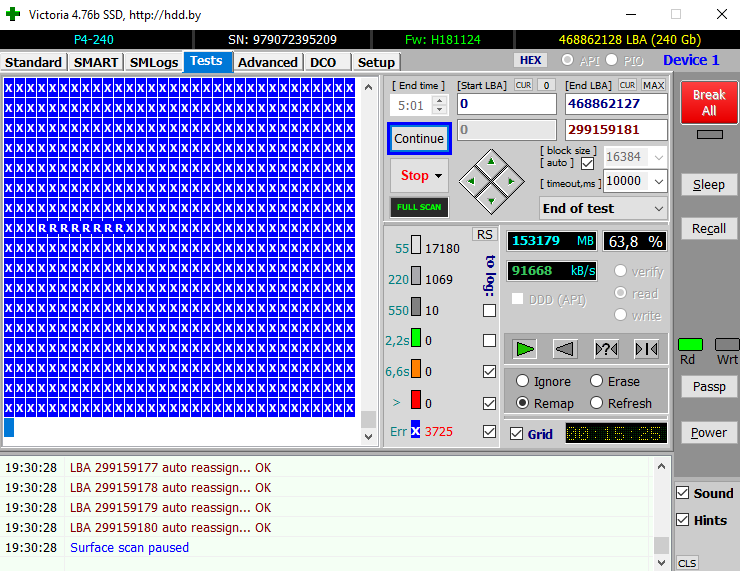Click the Start LBA input field

[507, 104]
